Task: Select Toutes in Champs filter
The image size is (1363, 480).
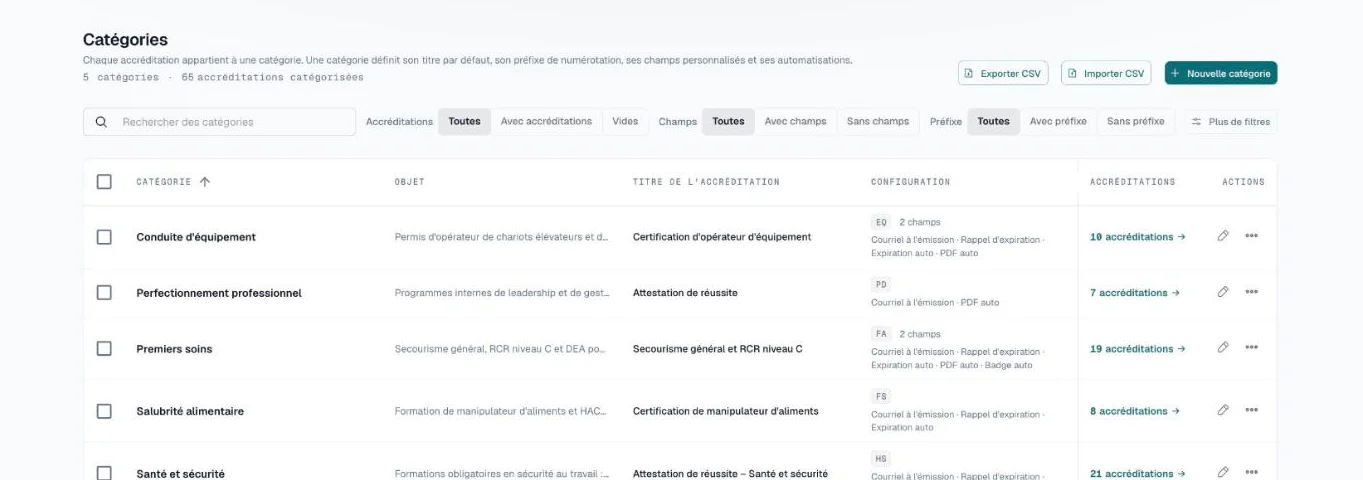Action: (x=728, y=121)
